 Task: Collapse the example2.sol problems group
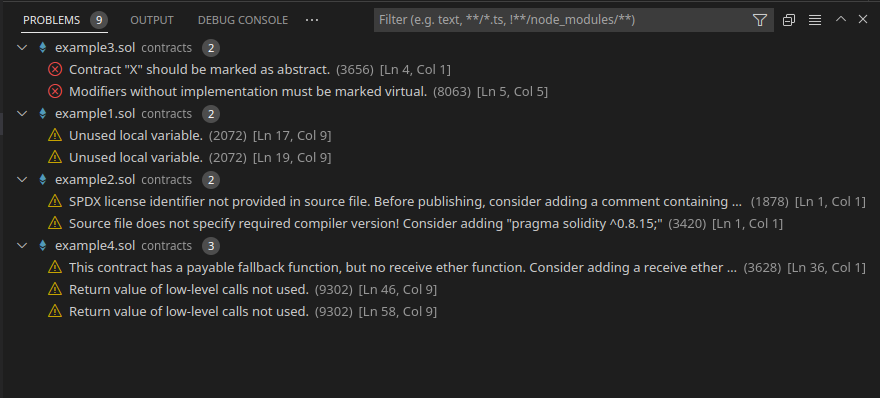click(22, 180)
